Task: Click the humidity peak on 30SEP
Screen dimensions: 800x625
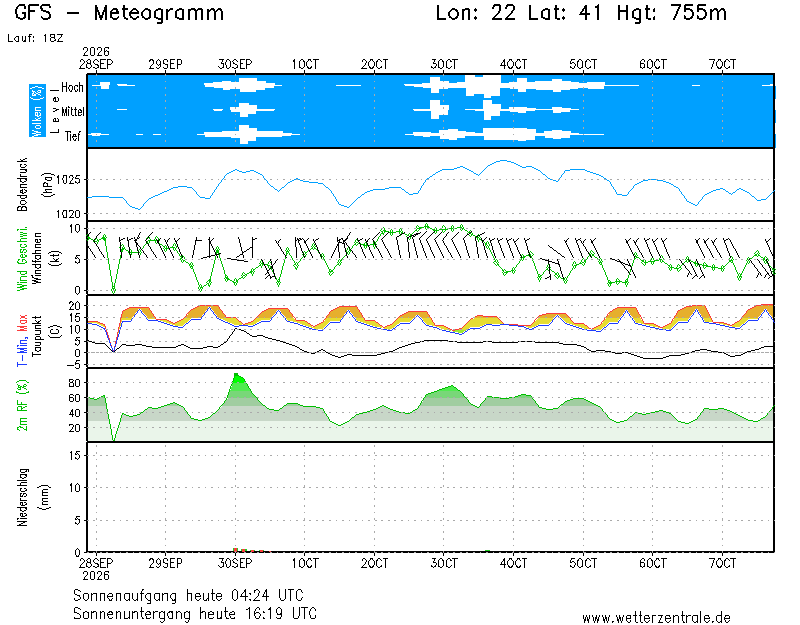Action: 236,374
